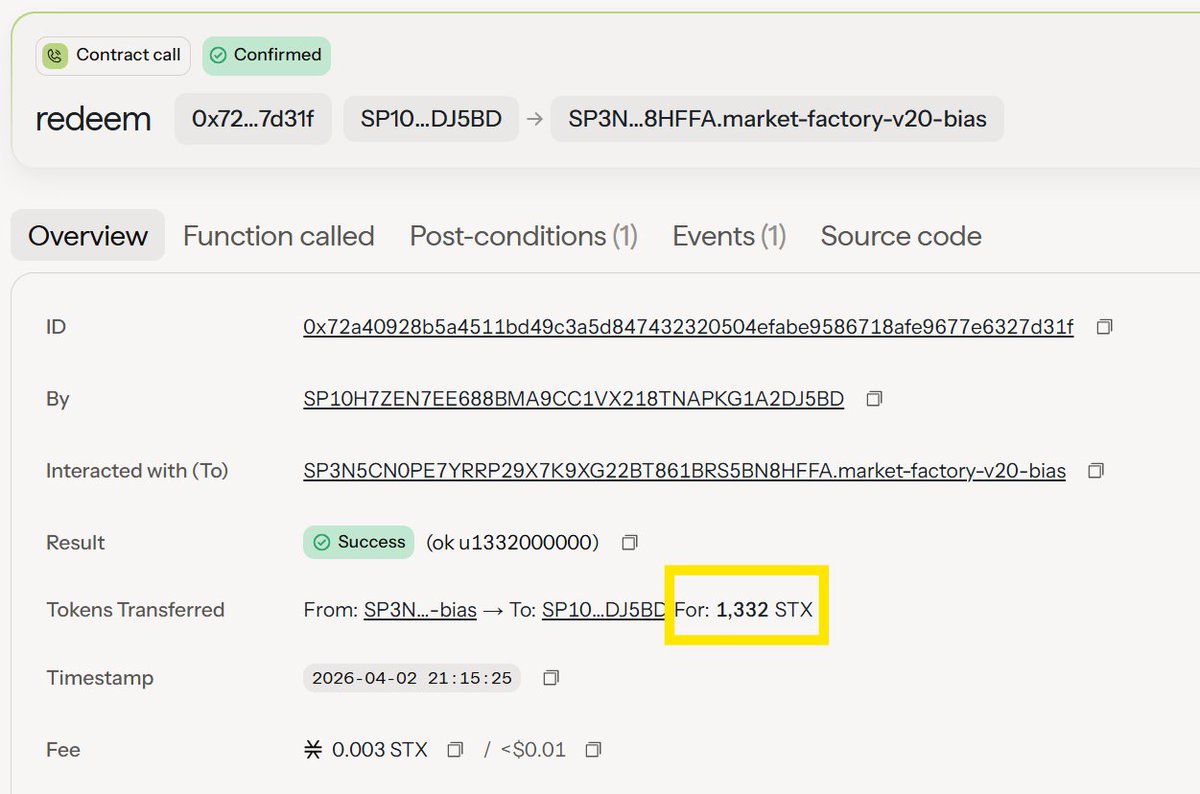The height and width of the screenshot is (794, 1200).
Task: Click the 0x72...7d31f header chip
Action: click(253, 119)
